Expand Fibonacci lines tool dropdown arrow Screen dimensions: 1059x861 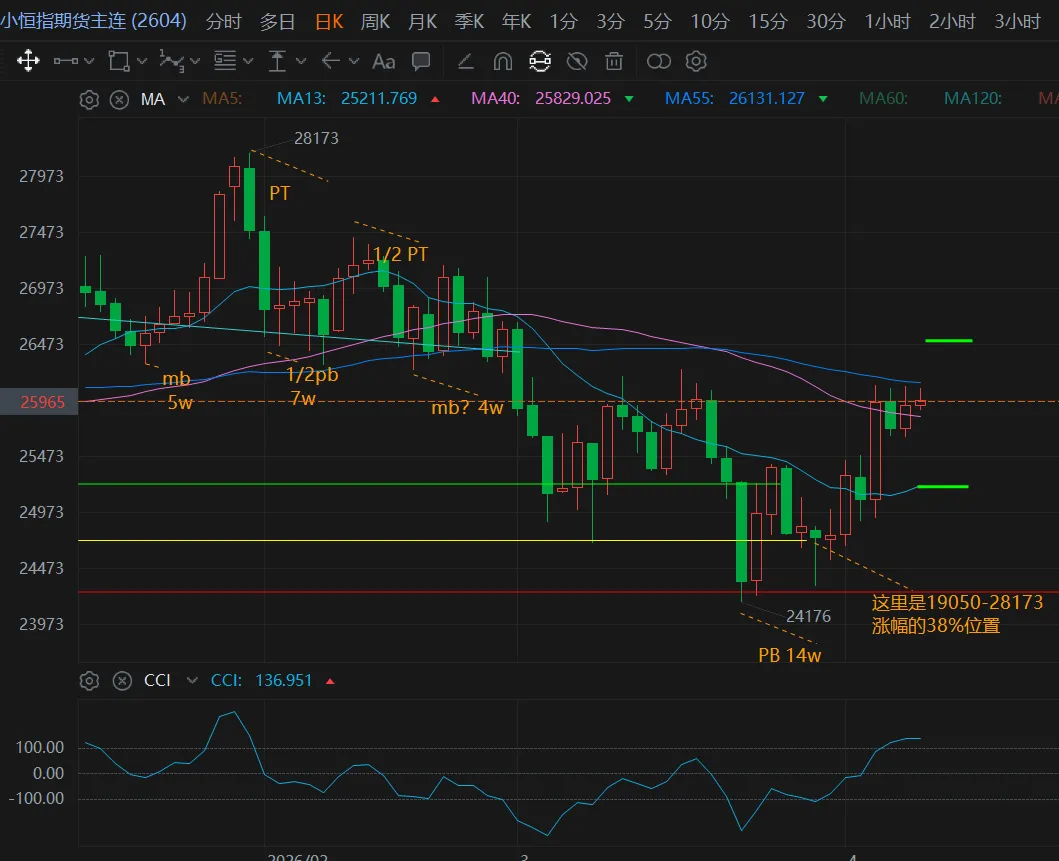click(248, 61)
